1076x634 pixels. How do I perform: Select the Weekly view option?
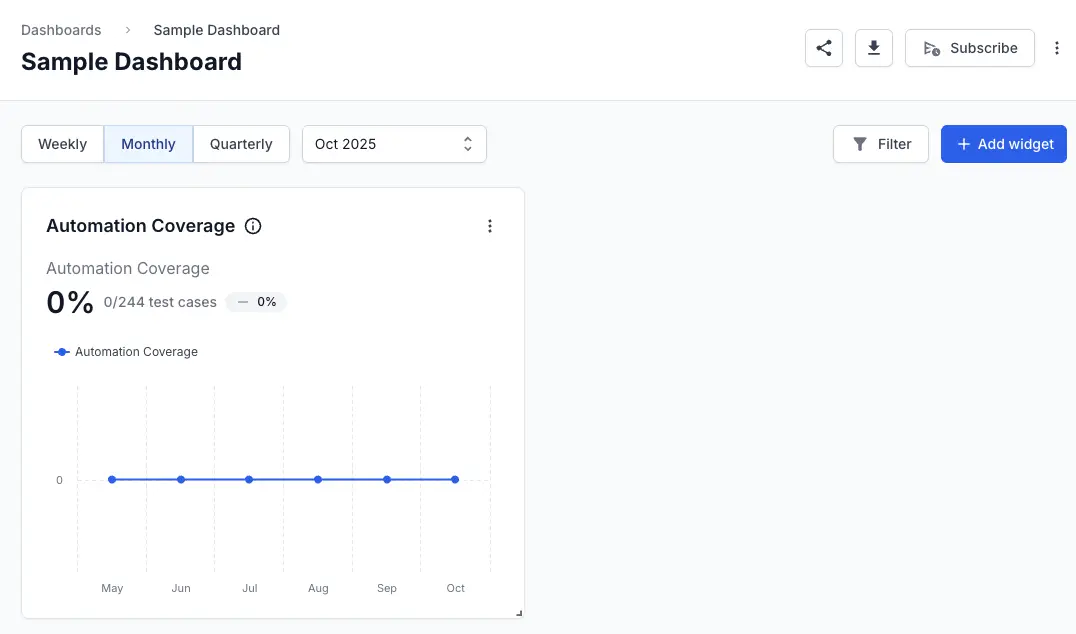(x=62, y=144)
